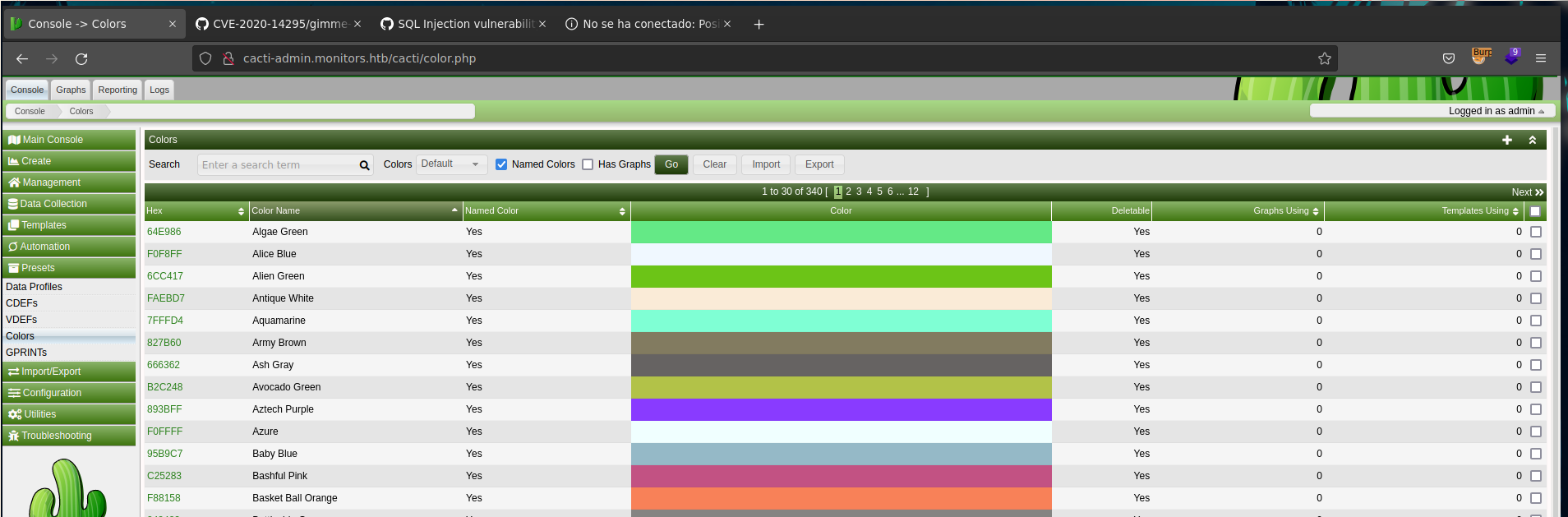Open the 64E986 hex color link
Image resolution: width=1568 pixels, height=517 pixels.
(164, 232)
